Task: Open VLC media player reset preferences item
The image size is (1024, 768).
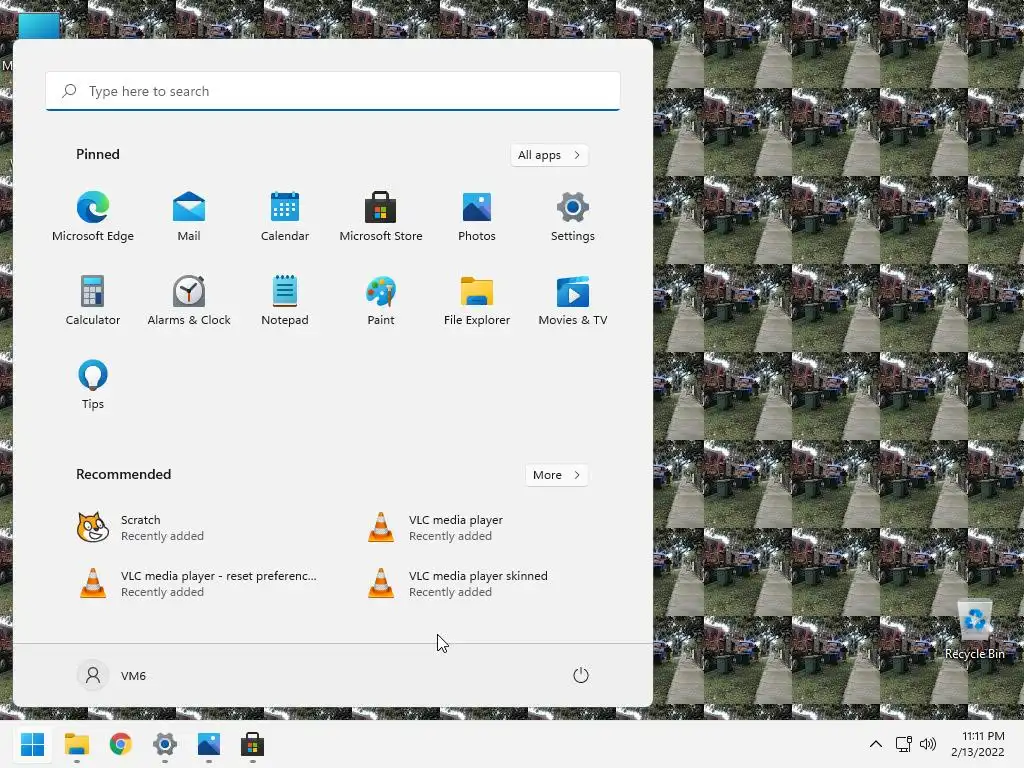Action: [197, 583]
